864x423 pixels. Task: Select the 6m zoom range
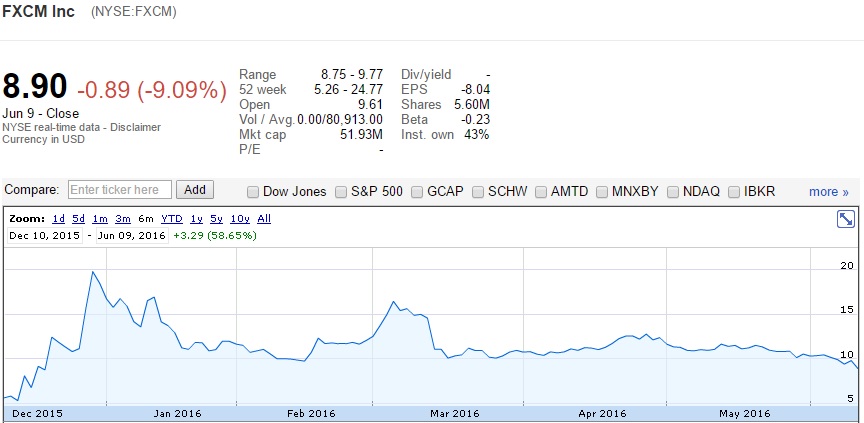(146, 219)
